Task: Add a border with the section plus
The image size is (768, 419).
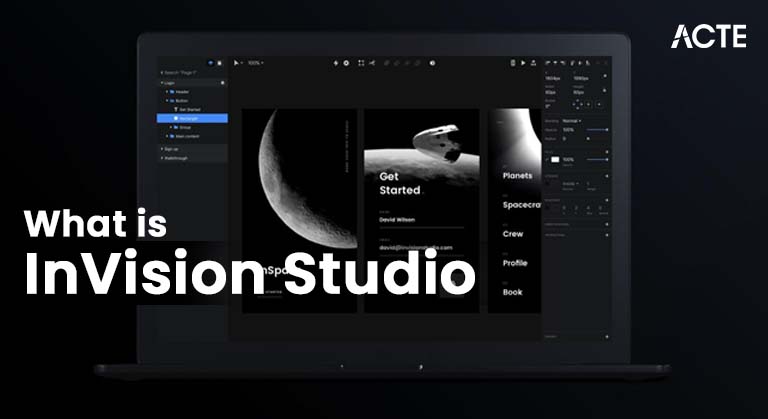Action: (x=607, y=175)
